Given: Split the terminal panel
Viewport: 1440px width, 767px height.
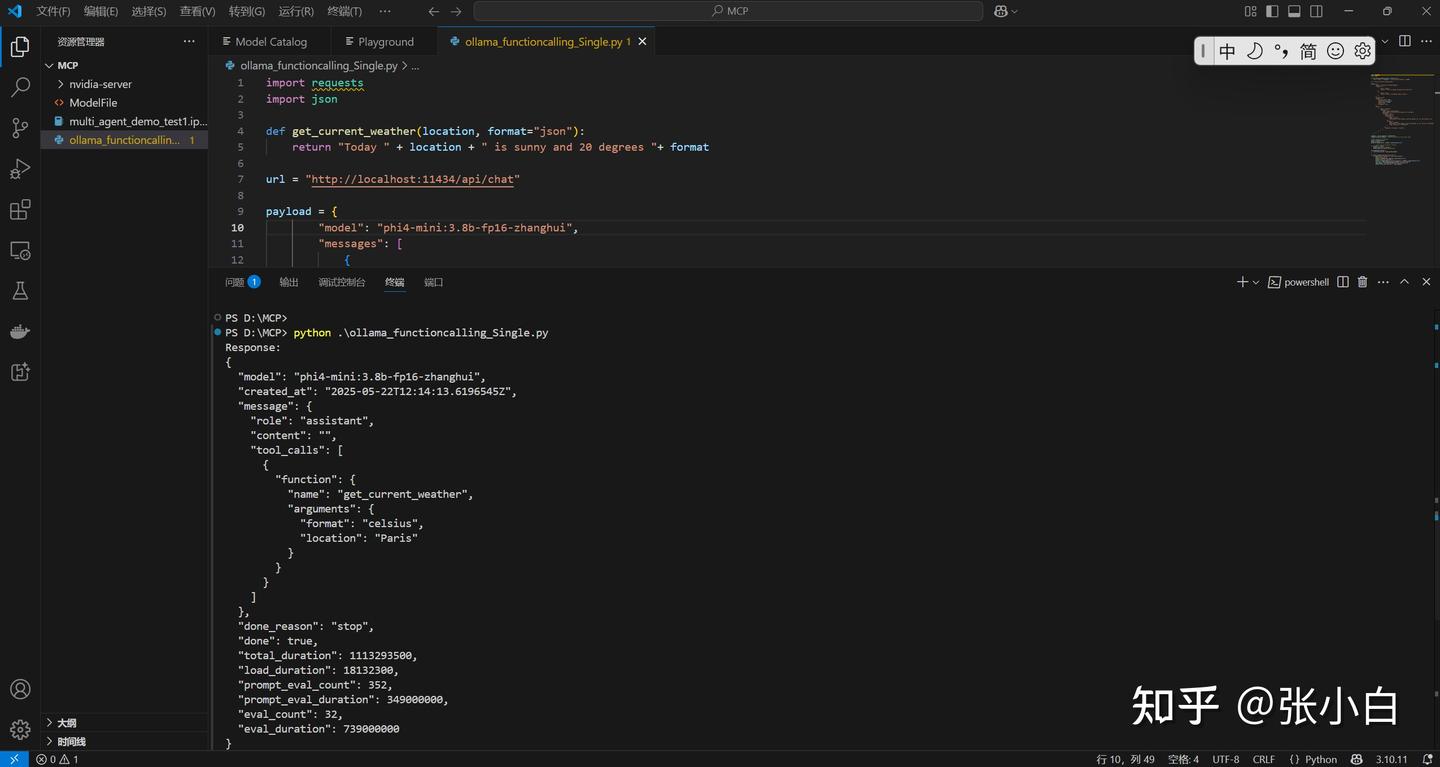Looking at the screenshot, I should 1343,283.
